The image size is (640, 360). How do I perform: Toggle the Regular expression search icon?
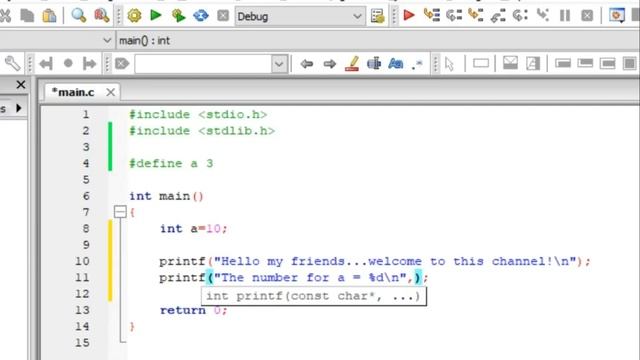click(x=417, y=64)
